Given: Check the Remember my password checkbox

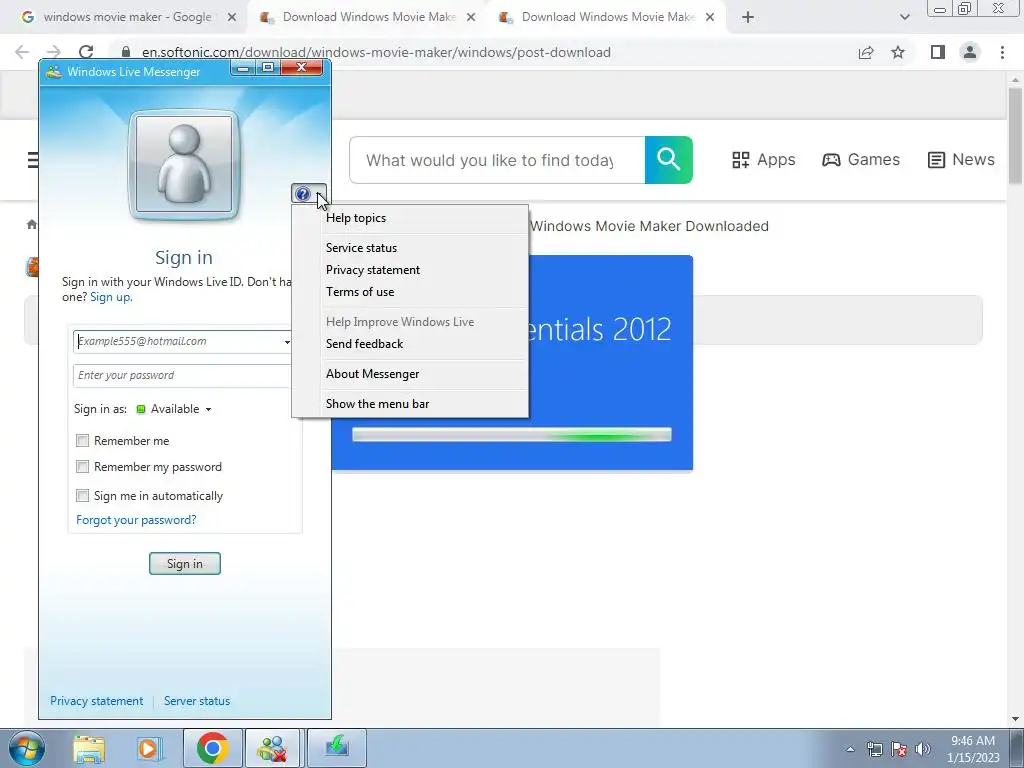Looking at the screenshot, I should point(82,467).
